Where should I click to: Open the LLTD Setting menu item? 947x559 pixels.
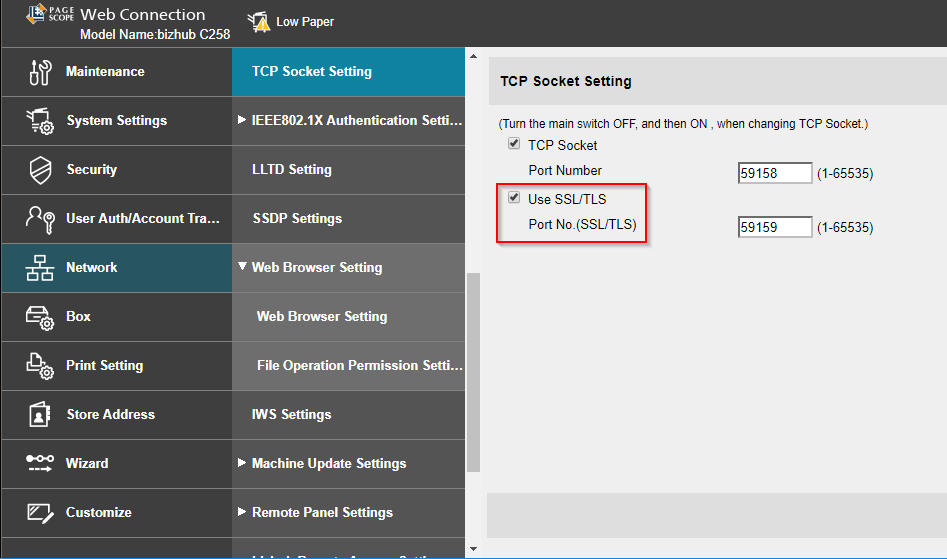pos(291,170)
